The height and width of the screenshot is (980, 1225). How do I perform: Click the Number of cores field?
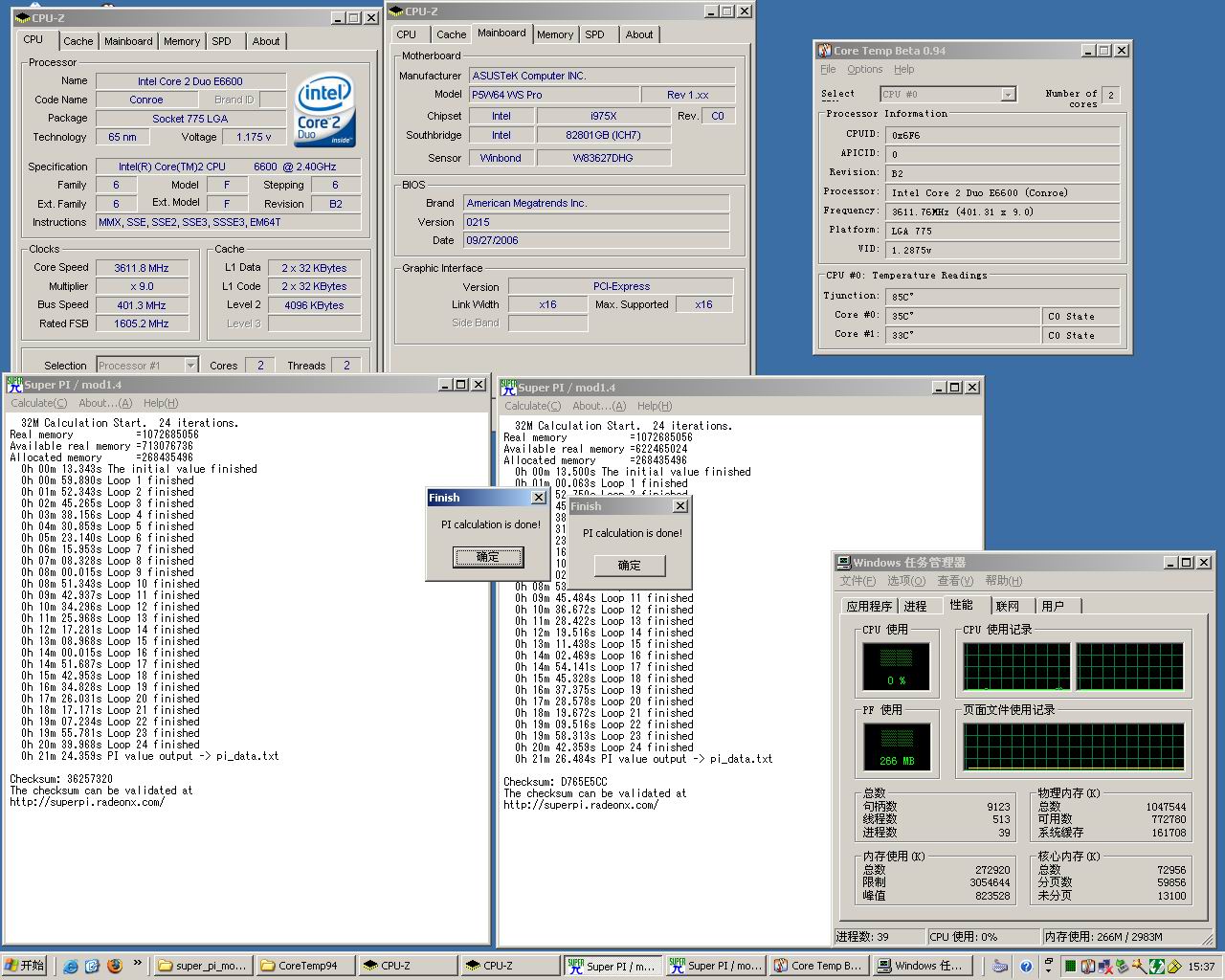pyautogui.click(x=1111, y=95)
